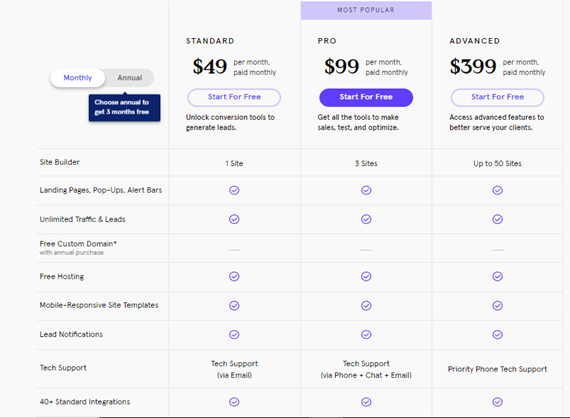Click Pro plan's Free Hosting checkmark icon
This screenshot has width=570, height=418.
pos(366,277)
